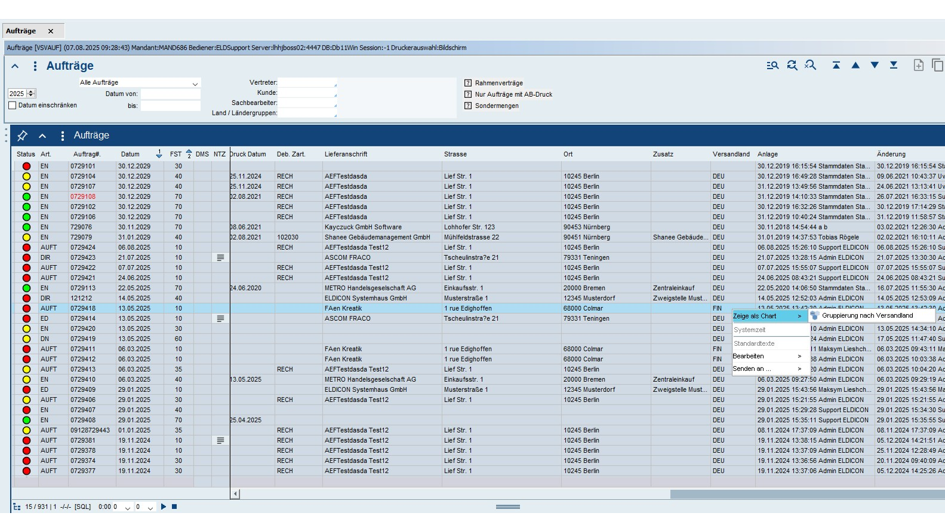This screenshot has height=532, width=945.
Task: Choose 'Gruppierung nach Versandland' submenu entry
Action: coord(866,316)
